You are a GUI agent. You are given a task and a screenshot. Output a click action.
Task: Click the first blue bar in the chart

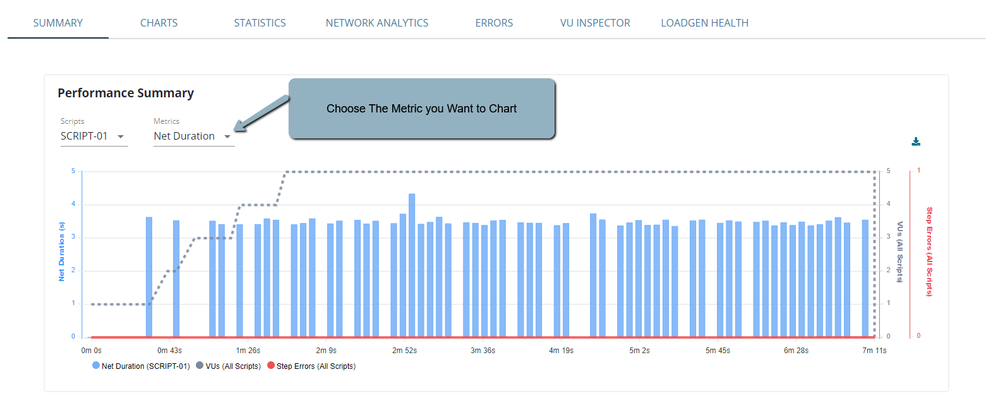point(149,277)
